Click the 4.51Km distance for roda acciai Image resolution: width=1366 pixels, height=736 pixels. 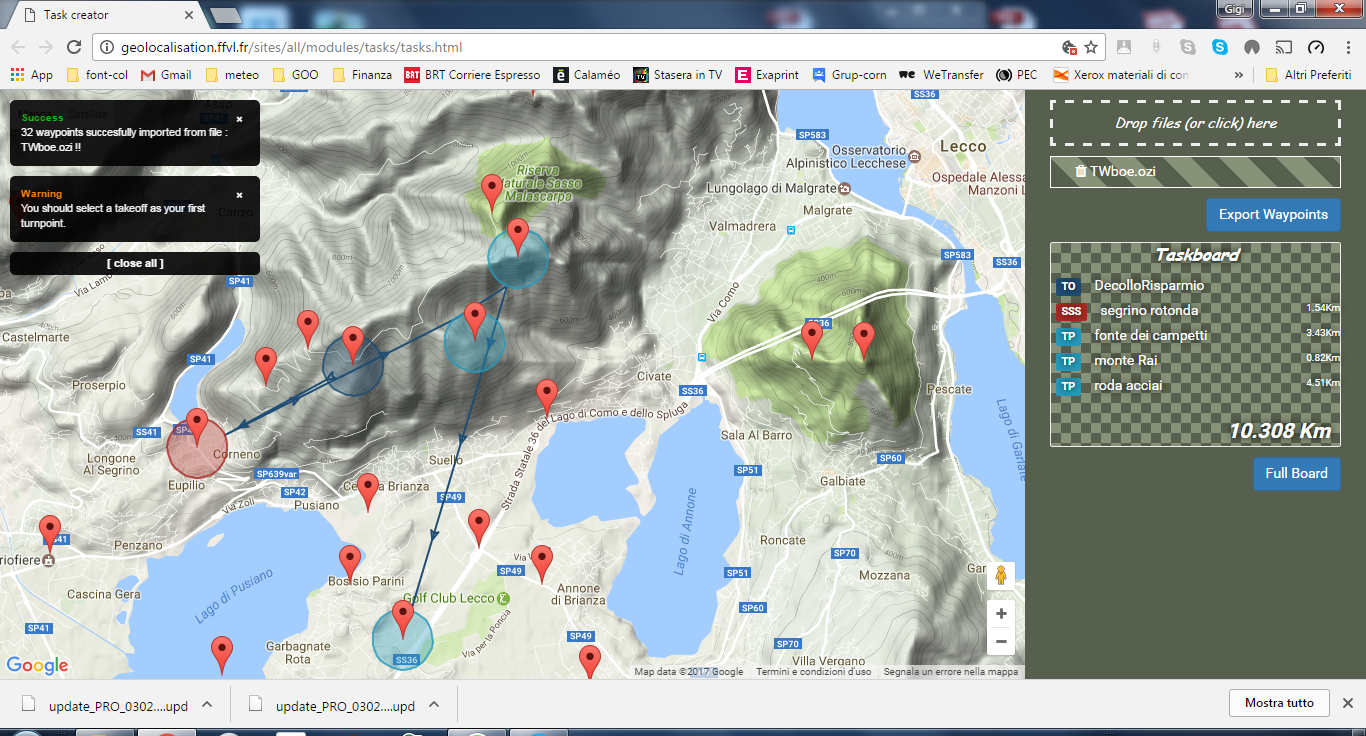[1322, 382]
